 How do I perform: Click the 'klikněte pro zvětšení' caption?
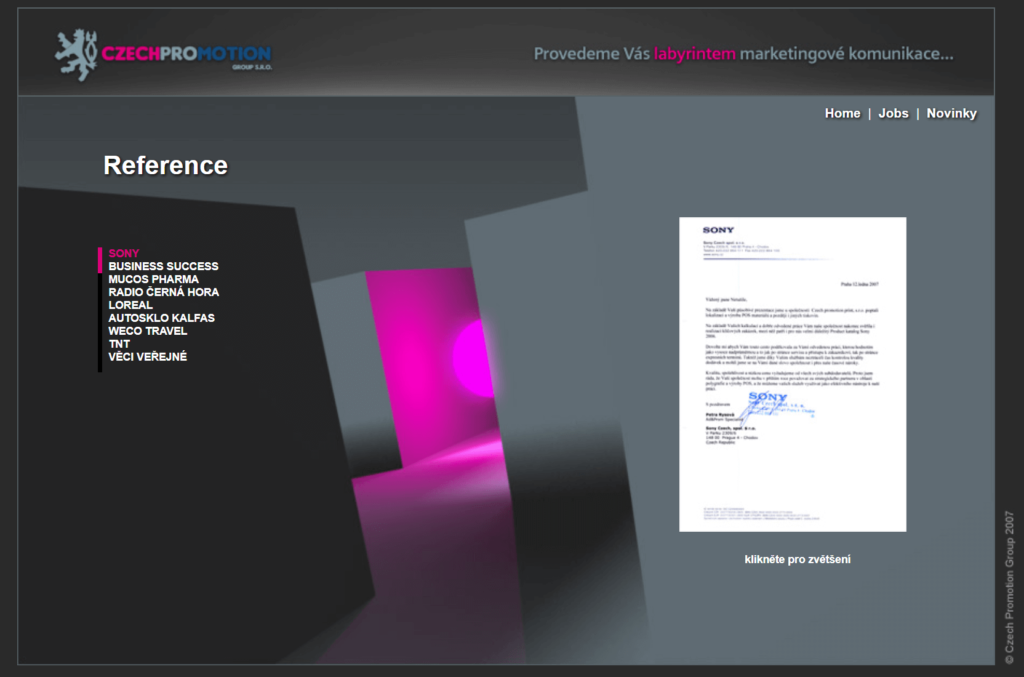[x=797, y=559]
